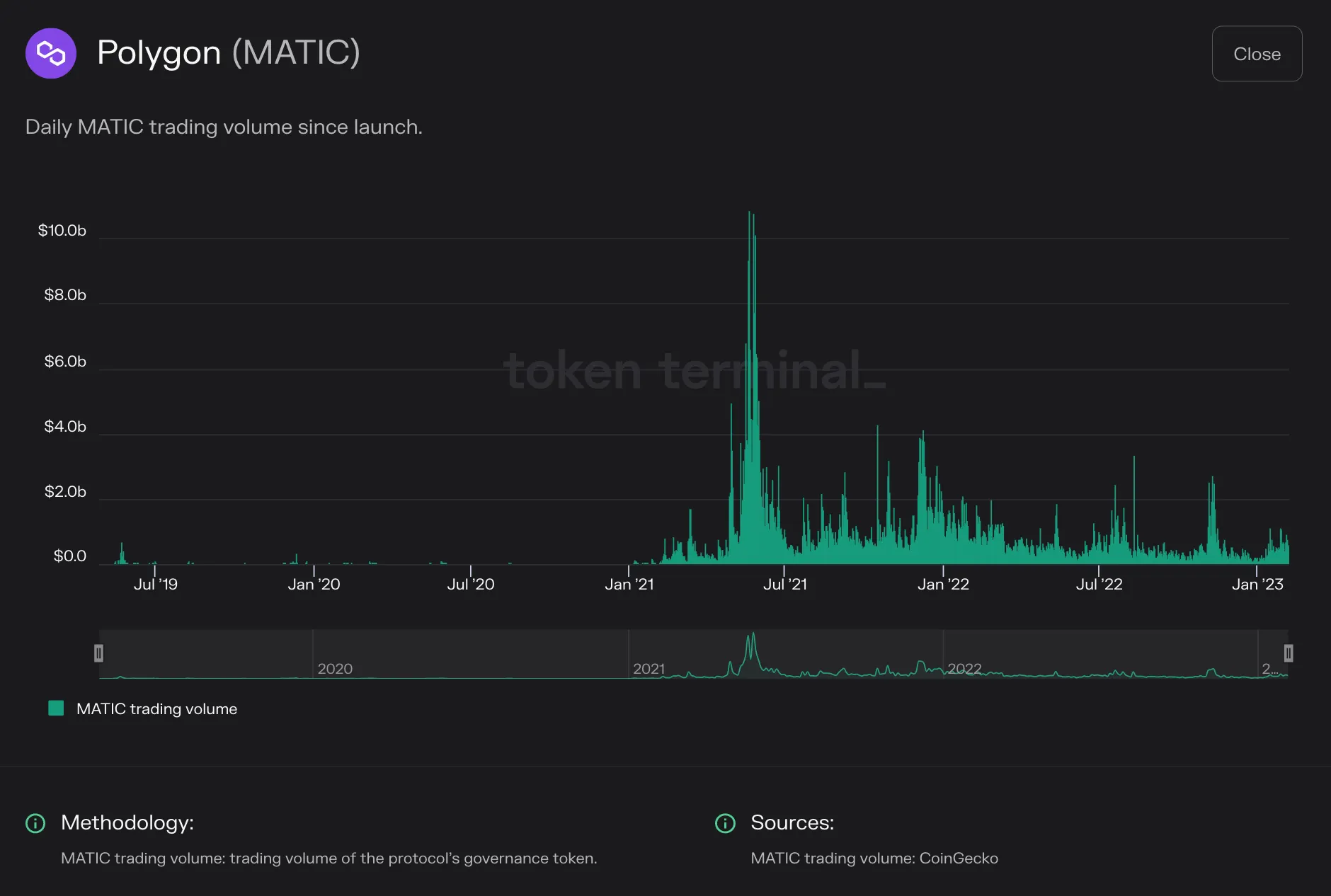Image resolution: width=1331 pixels, height=896 pixels.
Task: Click the Methodology heading
Action: (127, 822)
